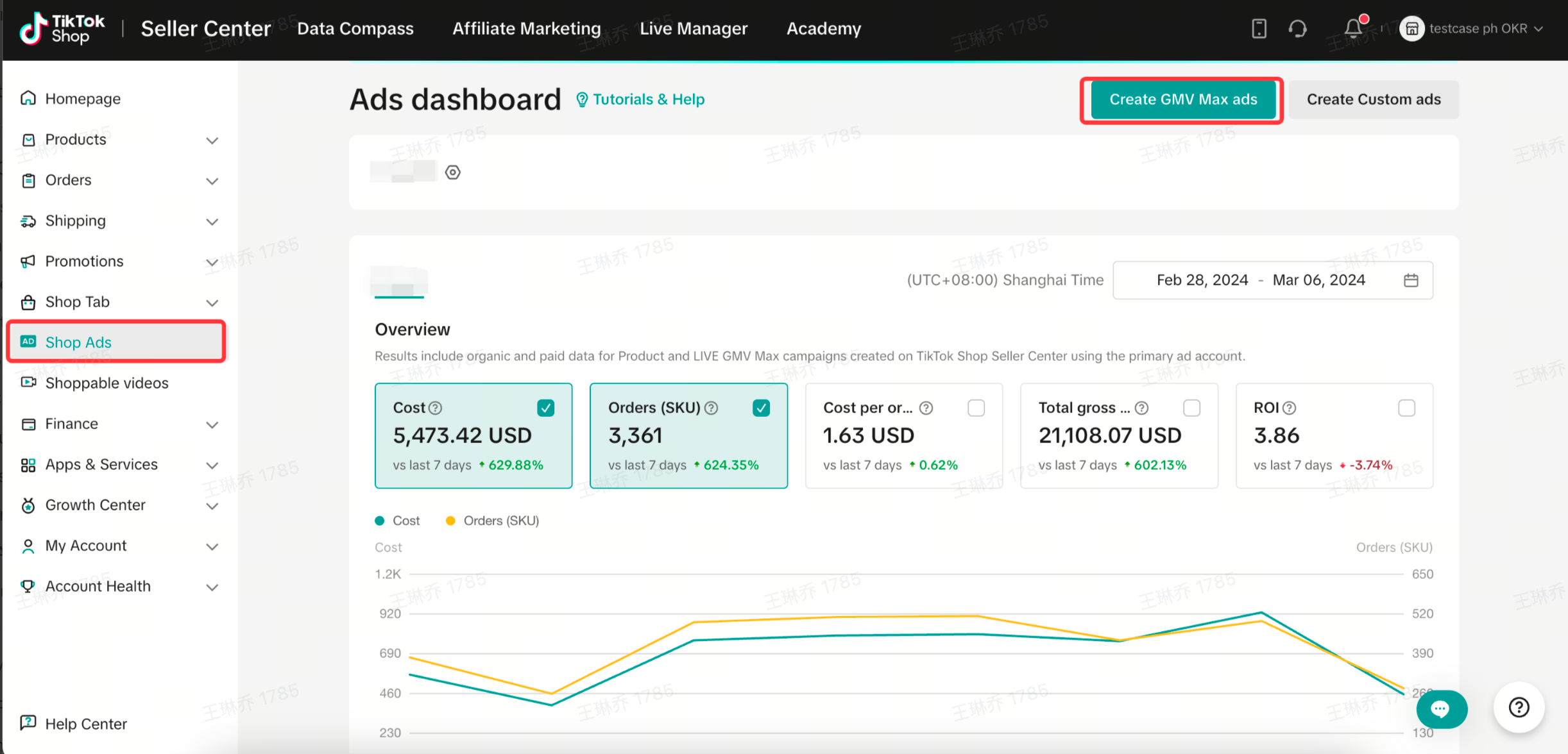Open the calendar icon in the date range

point(1411,280)
